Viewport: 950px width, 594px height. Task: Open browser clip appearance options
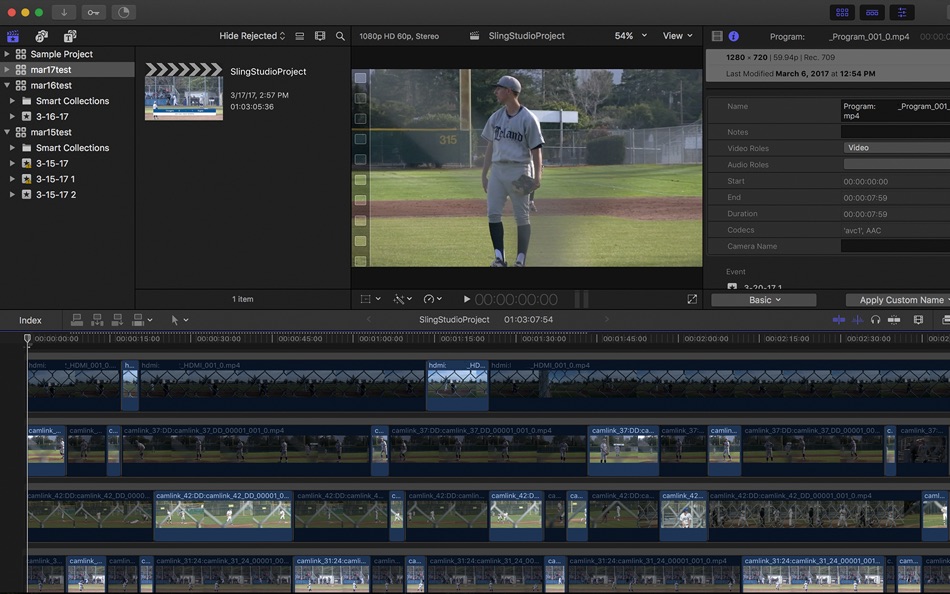(x=299, y=36)
